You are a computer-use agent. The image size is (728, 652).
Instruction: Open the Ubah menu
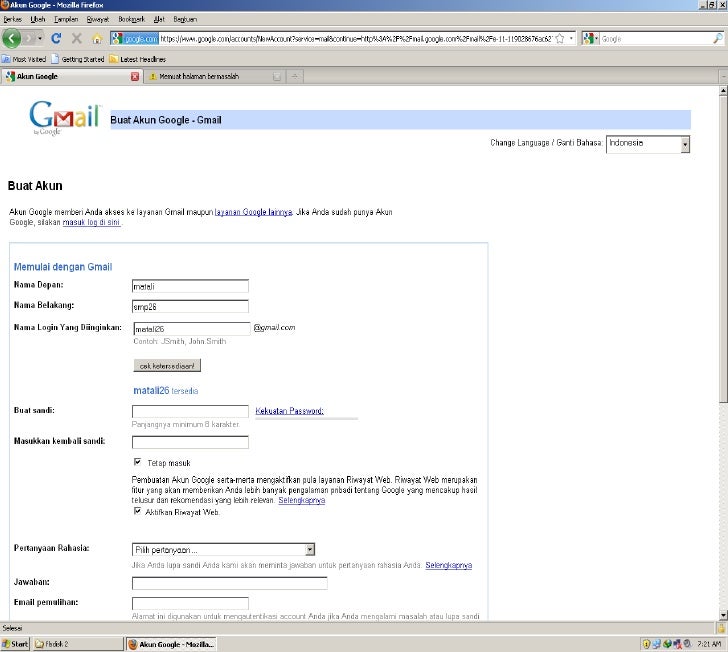click(x=38, y=19)
